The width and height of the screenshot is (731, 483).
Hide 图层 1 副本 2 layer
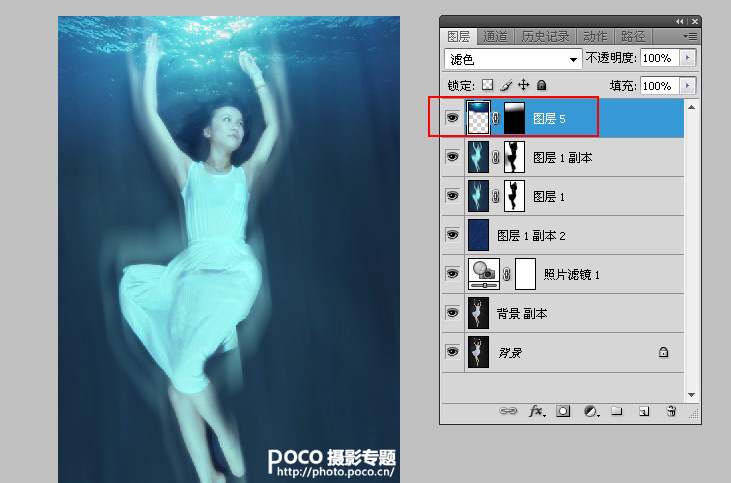click(x=452, y=235)
